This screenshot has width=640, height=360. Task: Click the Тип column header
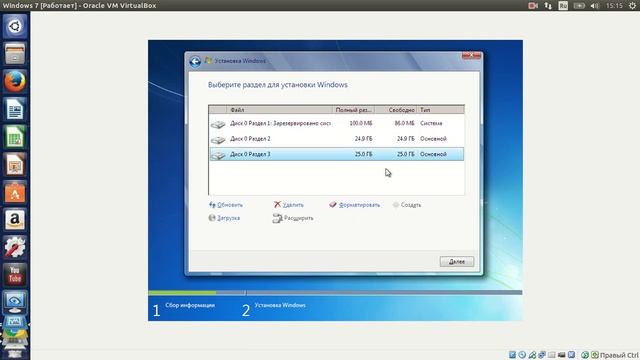441,110
